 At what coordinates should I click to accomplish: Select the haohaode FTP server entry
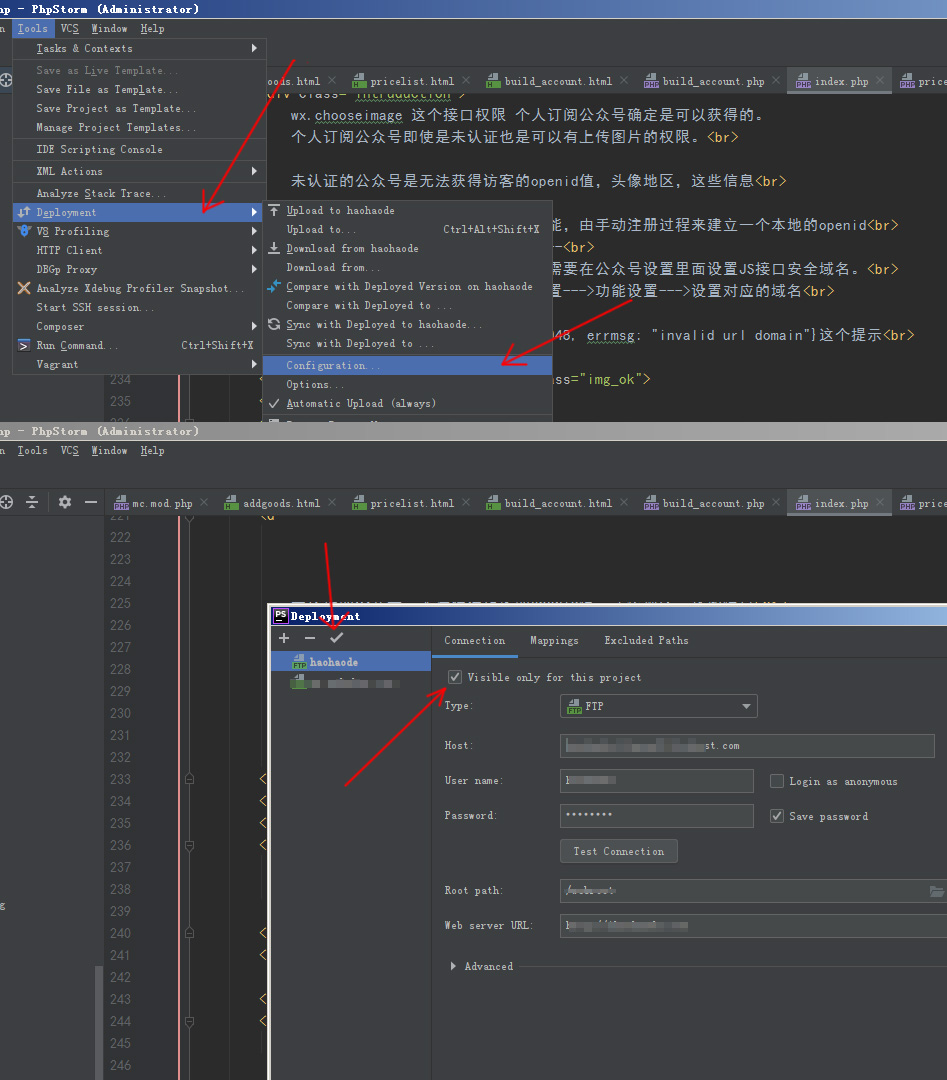pos(333,662)
